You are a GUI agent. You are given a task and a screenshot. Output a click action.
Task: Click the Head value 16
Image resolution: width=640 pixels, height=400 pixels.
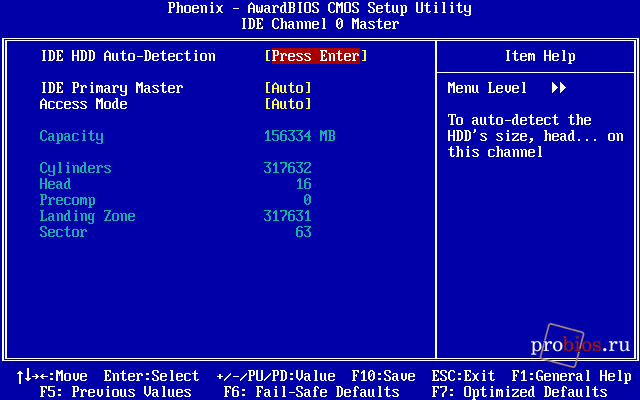click(x=304, y=184)
